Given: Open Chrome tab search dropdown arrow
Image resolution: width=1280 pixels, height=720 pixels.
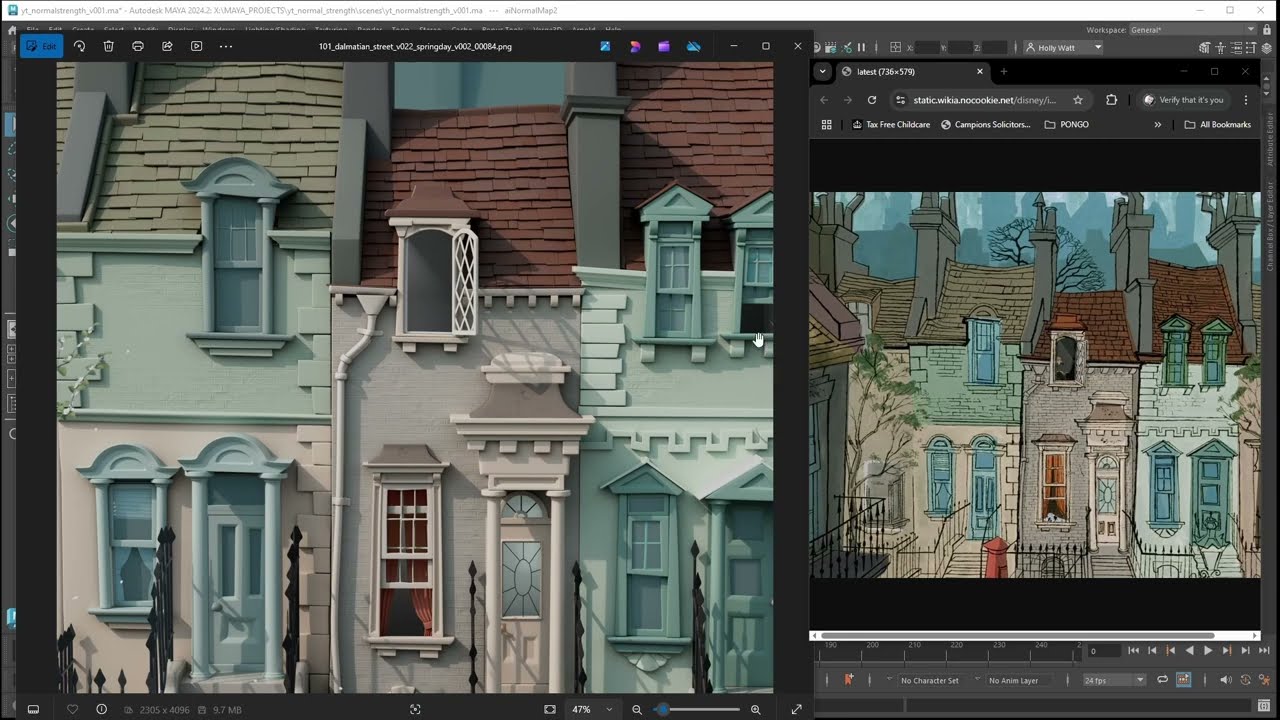Looking at the screenshot, I should click(x=822, y=71).
